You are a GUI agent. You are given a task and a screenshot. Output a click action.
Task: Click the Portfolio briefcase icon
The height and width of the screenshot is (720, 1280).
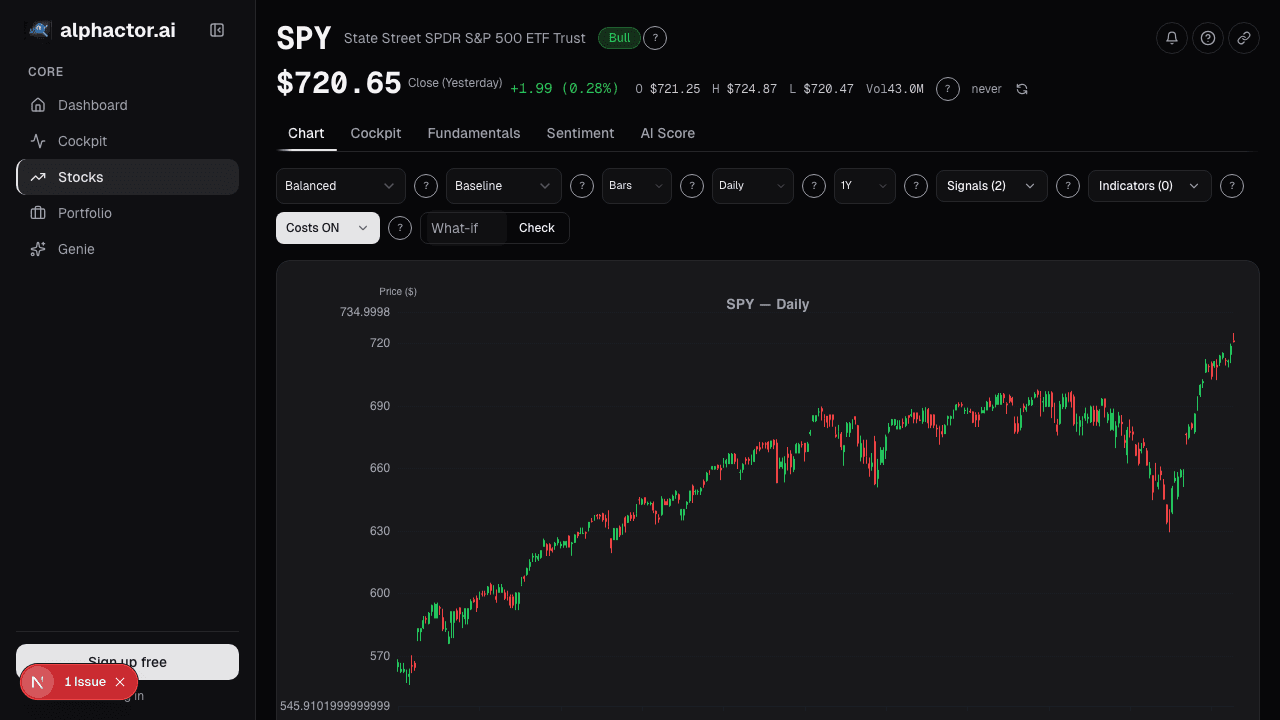(38, 213)
